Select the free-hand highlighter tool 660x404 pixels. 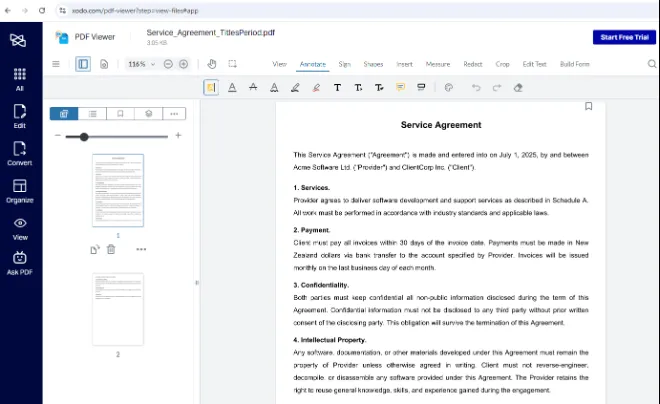point(316,88)
